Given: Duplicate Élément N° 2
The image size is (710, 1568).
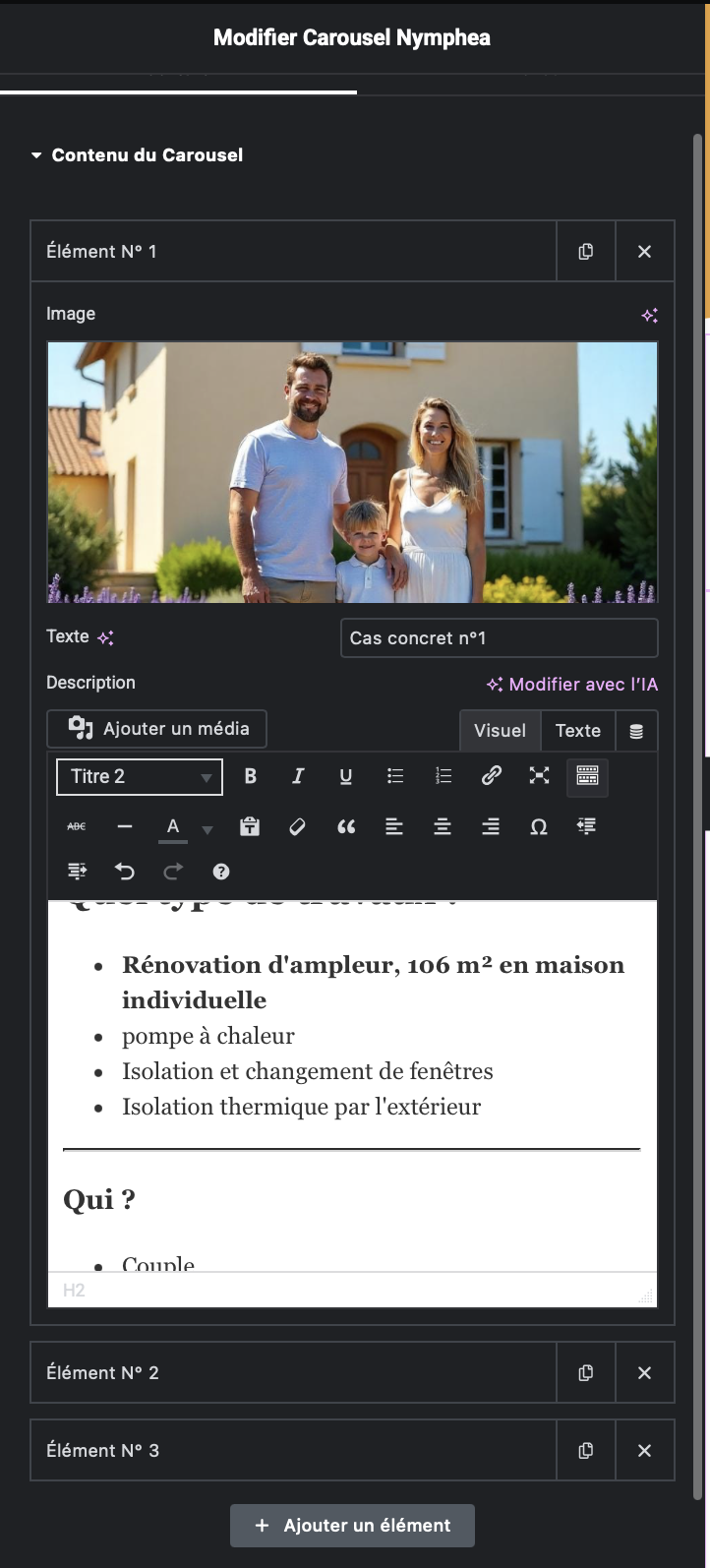Looking at the screenshot, I should pyautogui.click(x=586, y=1372).
